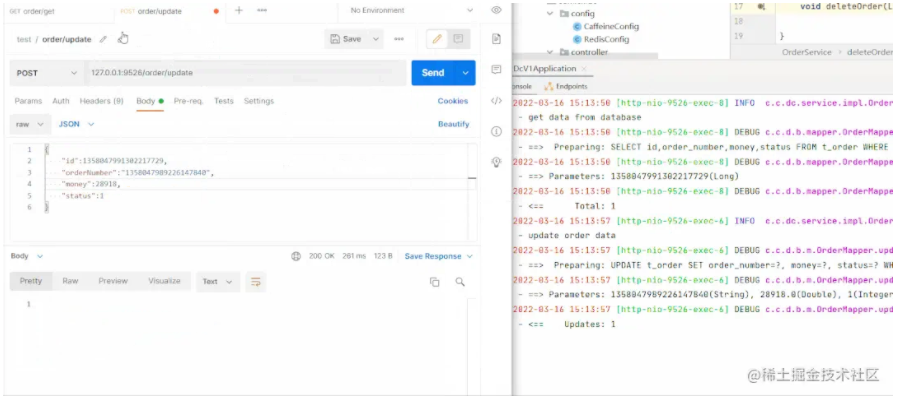Click the "money":28918 line in body editor
The width and height of the screenshot is (917, 398).
coord(91,184)
